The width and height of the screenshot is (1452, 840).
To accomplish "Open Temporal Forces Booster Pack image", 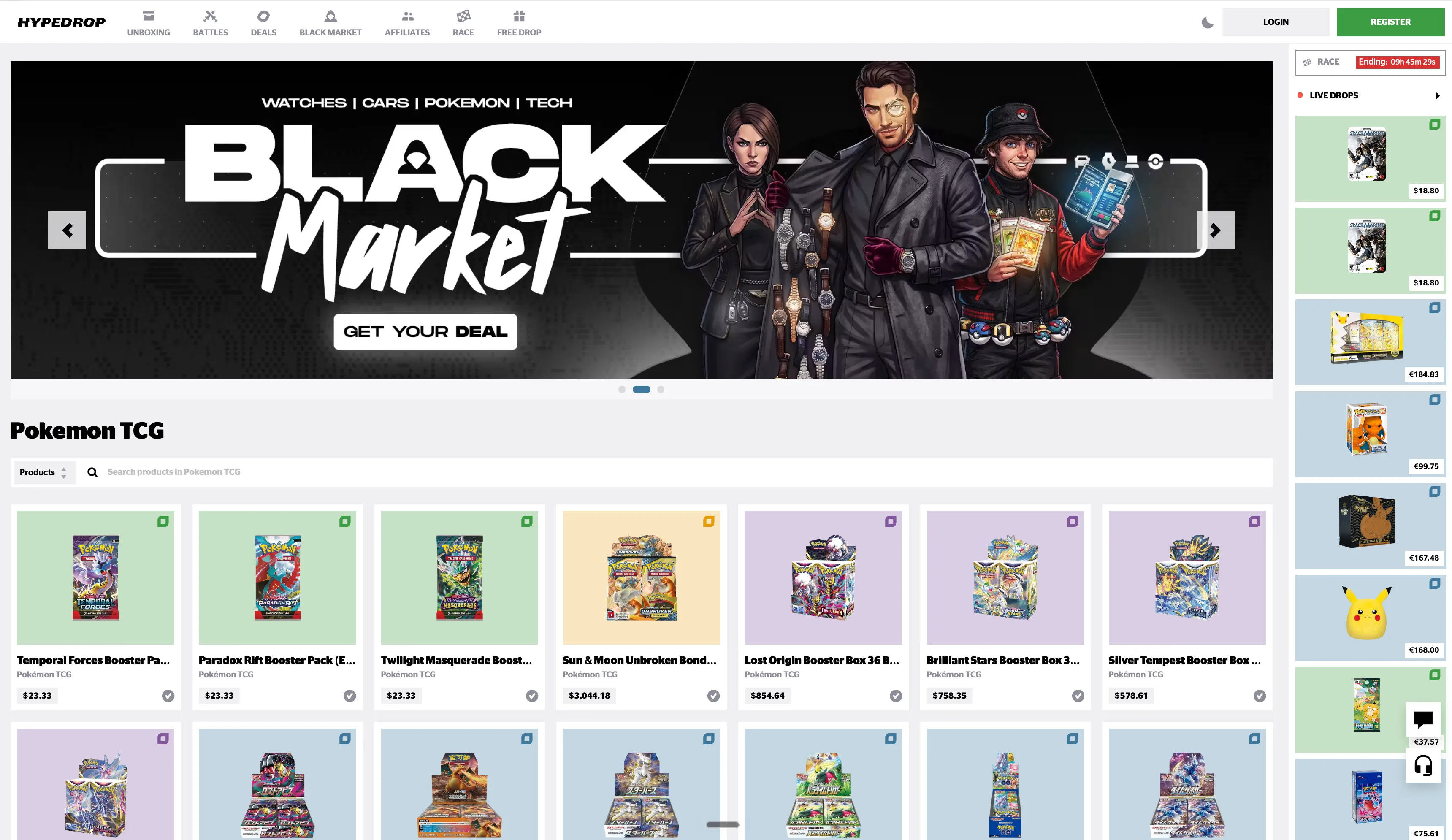I will (95, 577).
